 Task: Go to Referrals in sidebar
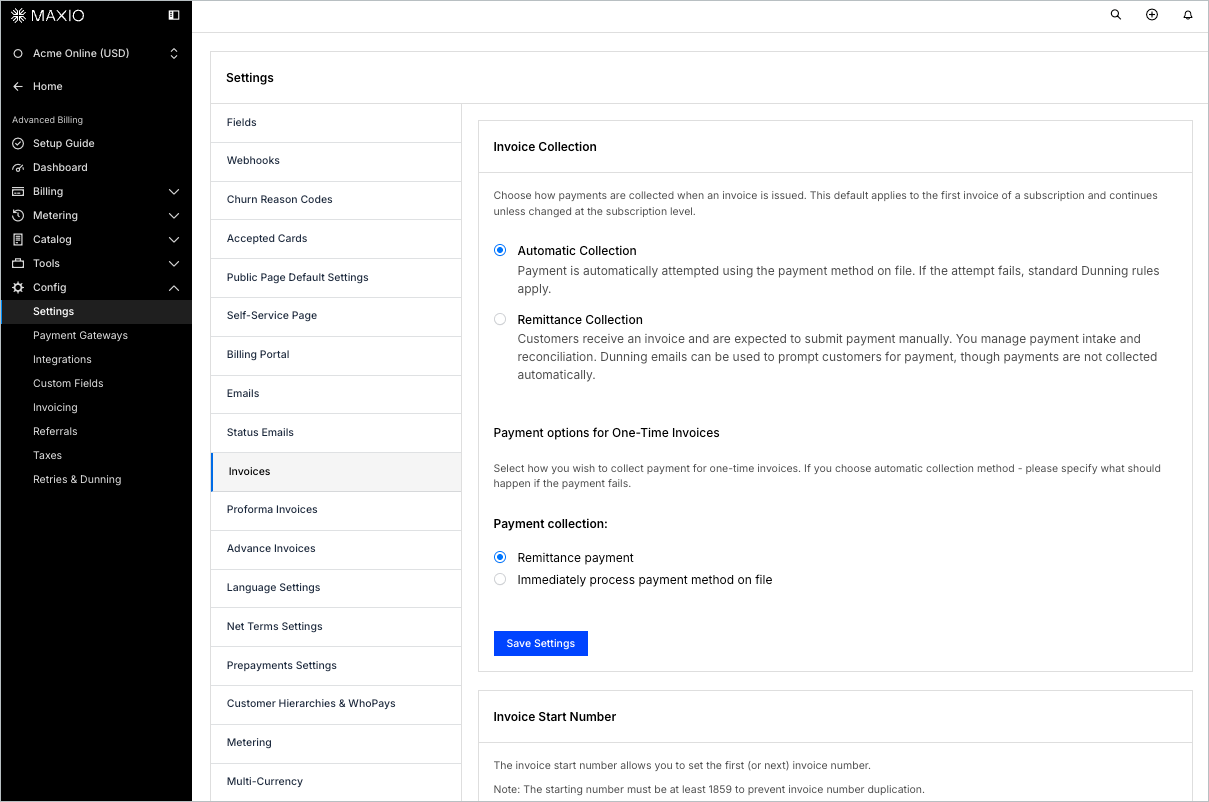click(55, 431)
